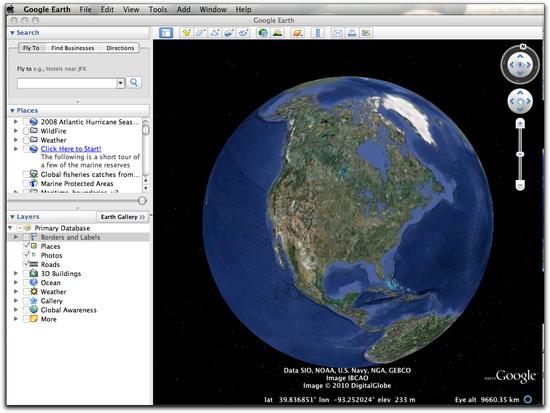Expand the Weather folder in Places

[x=16, y=140]
